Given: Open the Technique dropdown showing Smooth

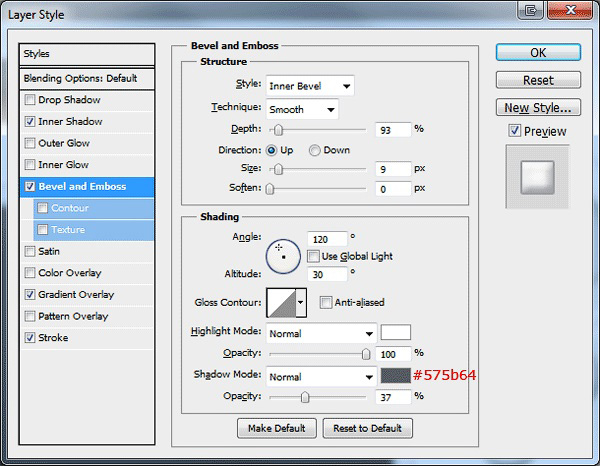Looking at the screenshot, I should pos(302,109).
